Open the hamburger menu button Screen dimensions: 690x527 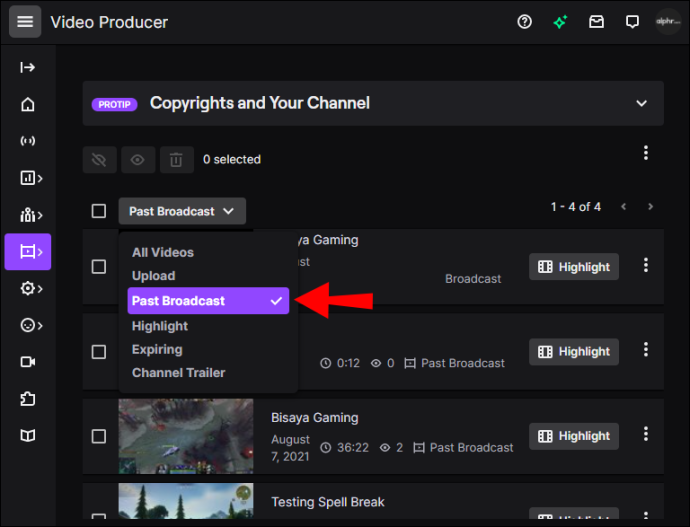point(25,22)
